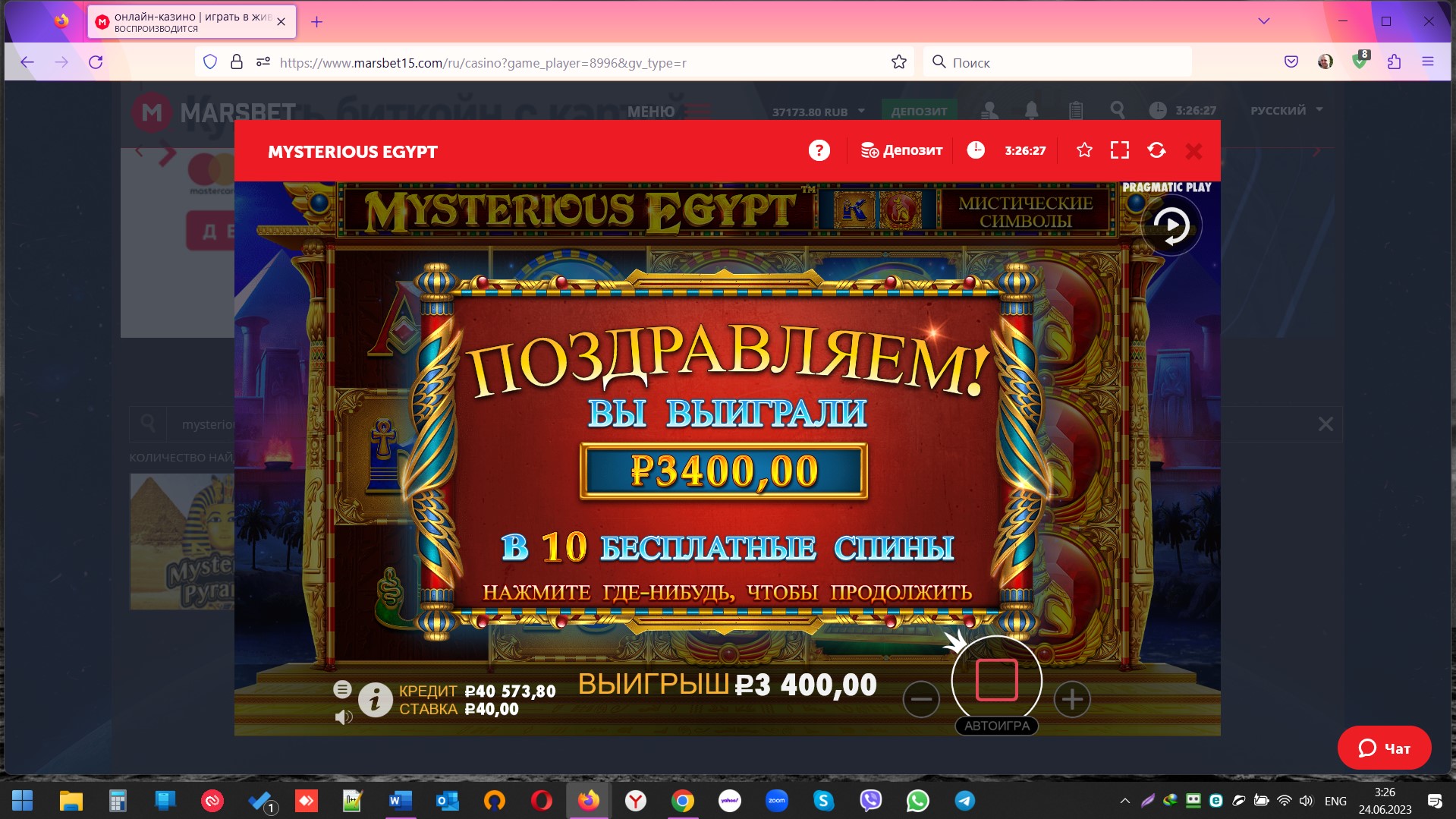Open File Explorer from the taskbar
This screenshot has height=819, width=1456.
click(71, 800)
